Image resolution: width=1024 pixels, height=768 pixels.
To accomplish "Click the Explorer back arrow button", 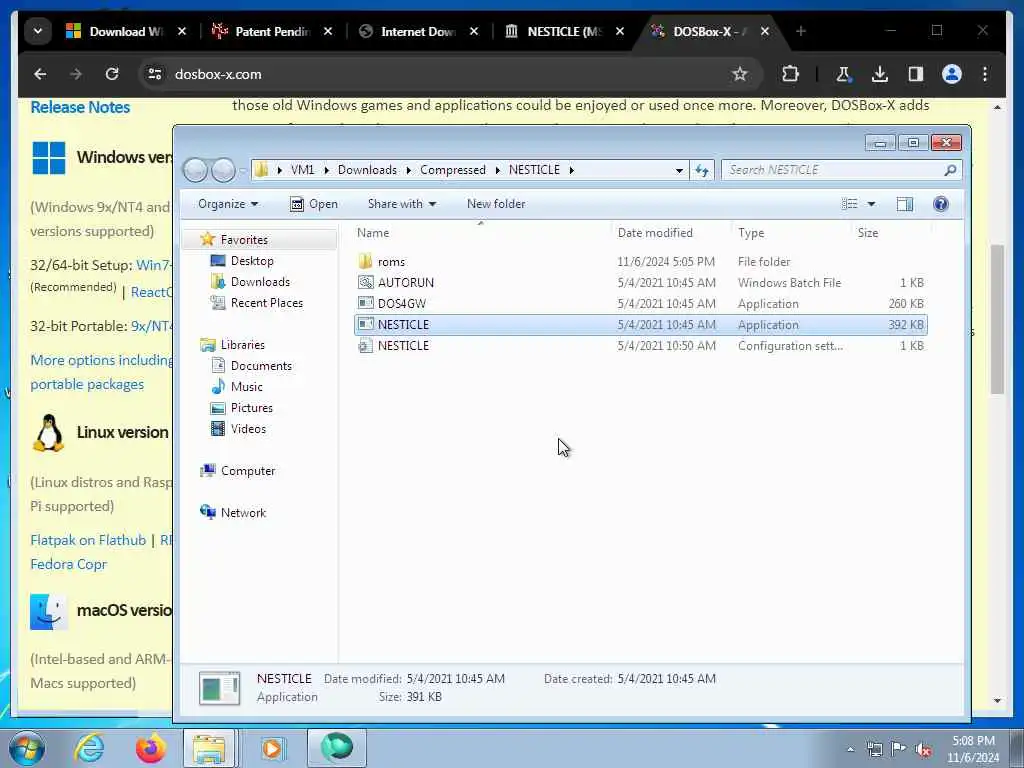I will pyautogui.click(x=195, y=170).
